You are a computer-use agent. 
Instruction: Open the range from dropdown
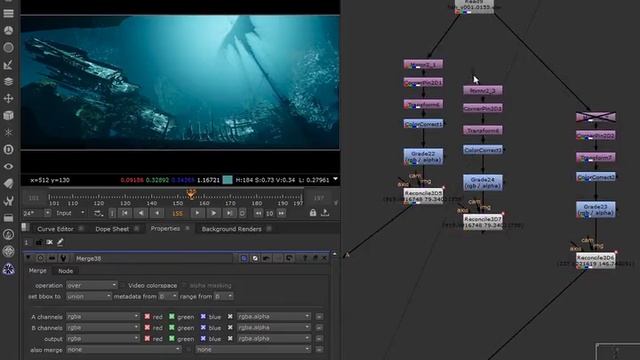(224, 296)
